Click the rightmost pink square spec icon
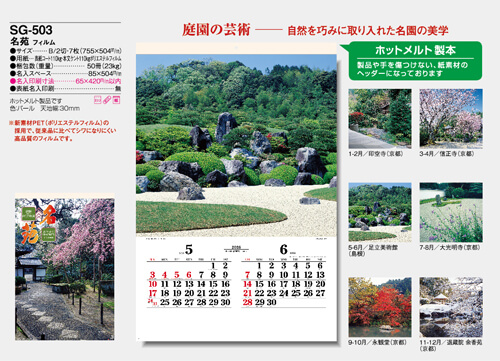The width and height of the screenshot is (500, 361). (116, 100)
